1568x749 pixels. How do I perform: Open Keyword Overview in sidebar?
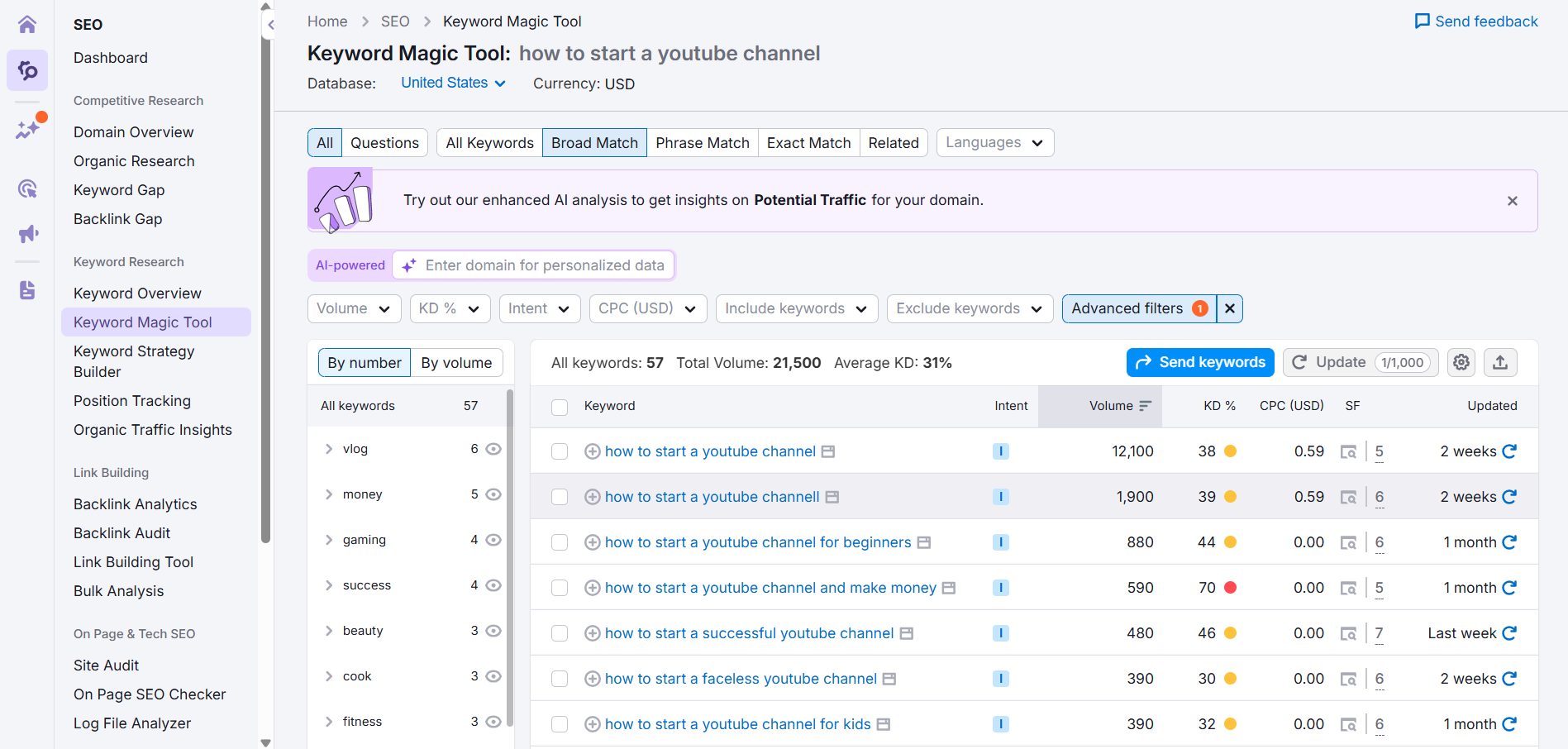[137, 293]
